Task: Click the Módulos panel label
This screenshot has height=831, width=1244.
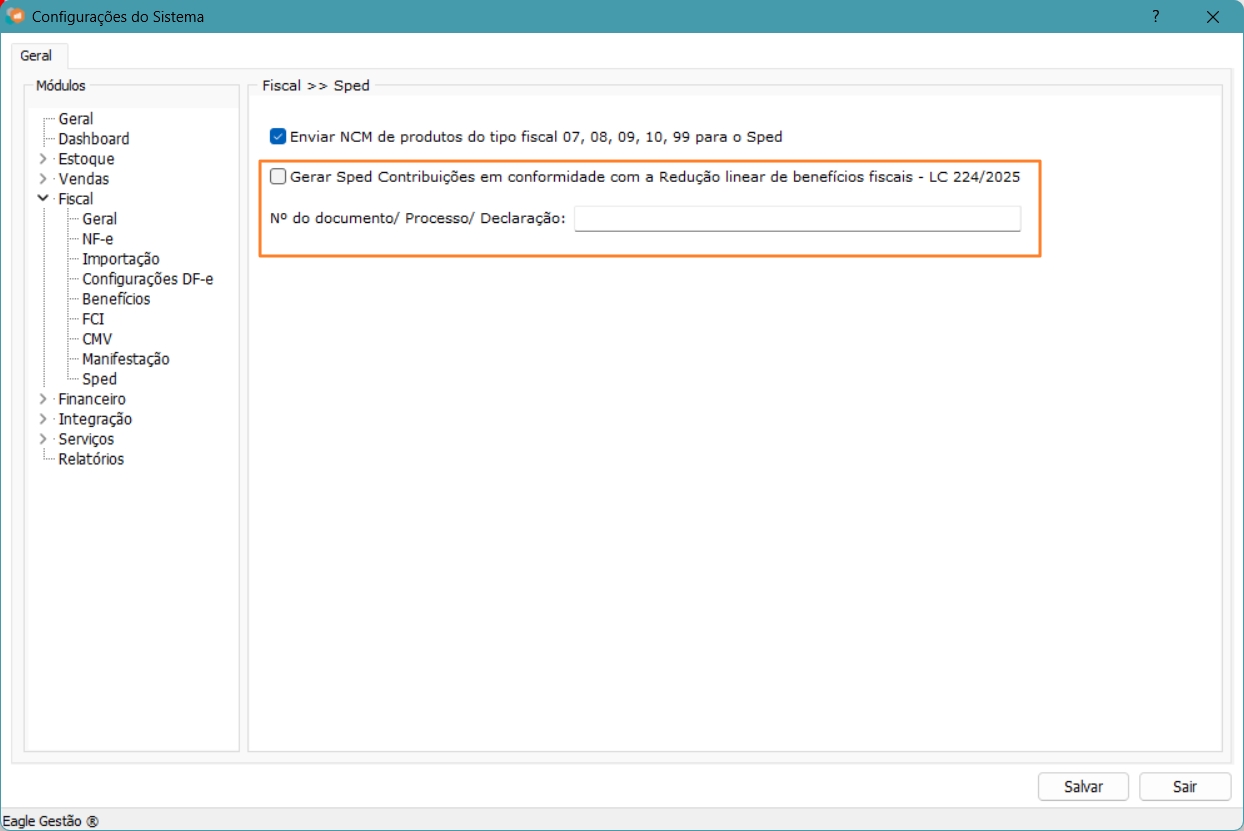Action: tap(61, 86)
